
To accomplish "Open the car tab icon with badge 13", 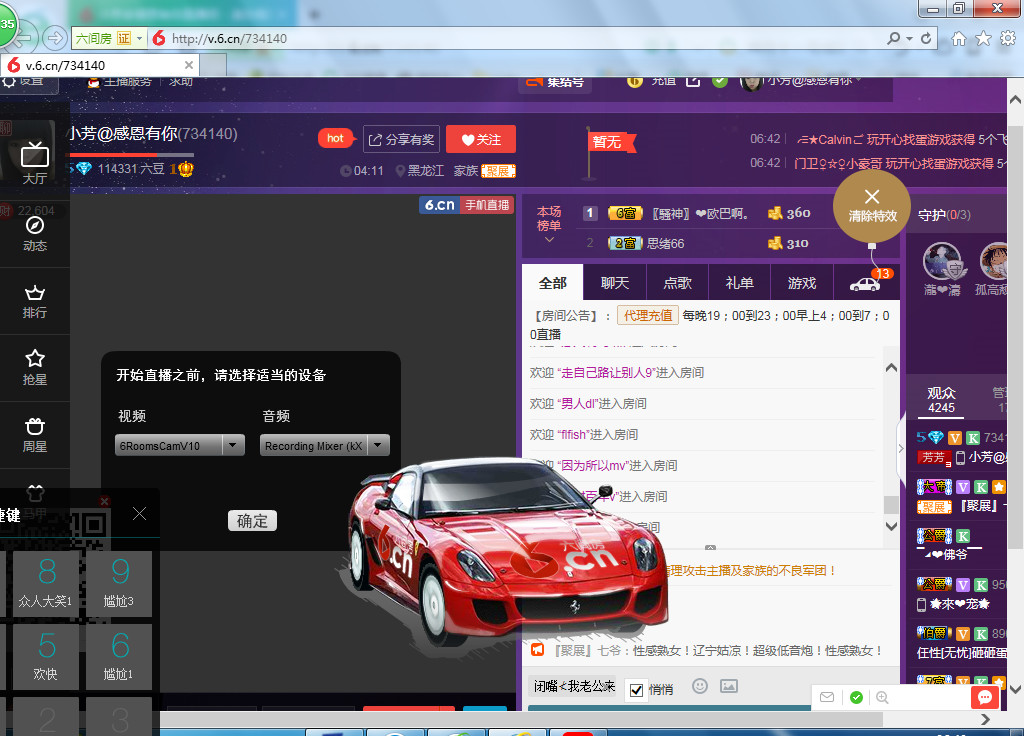I will pos(866,283).
